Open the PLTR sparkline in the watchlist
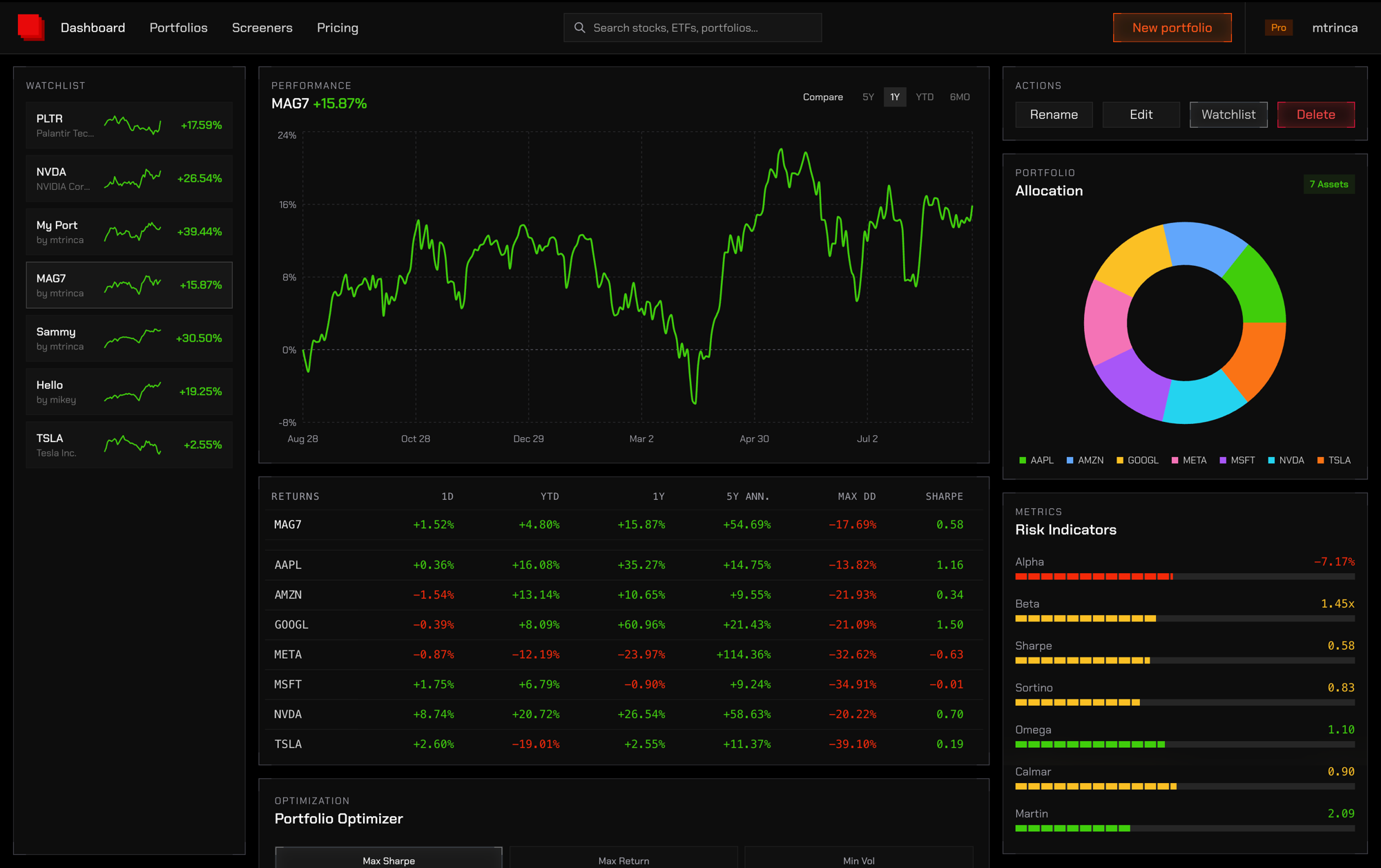 click(133, 125)
